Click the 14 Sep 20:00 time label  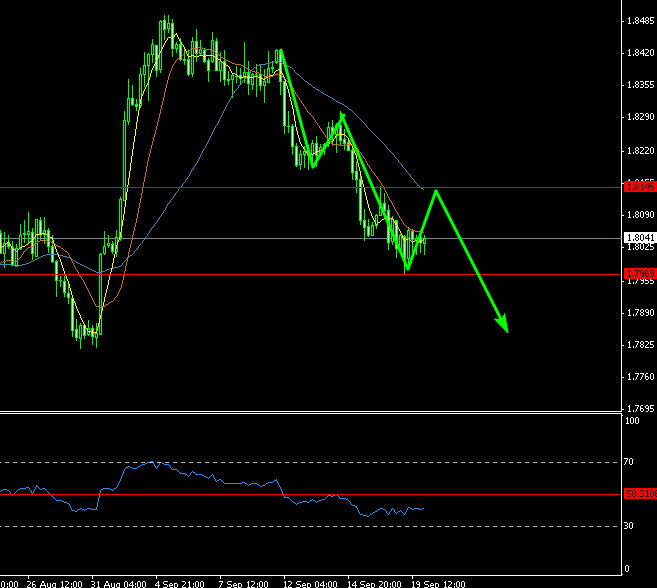374,584
